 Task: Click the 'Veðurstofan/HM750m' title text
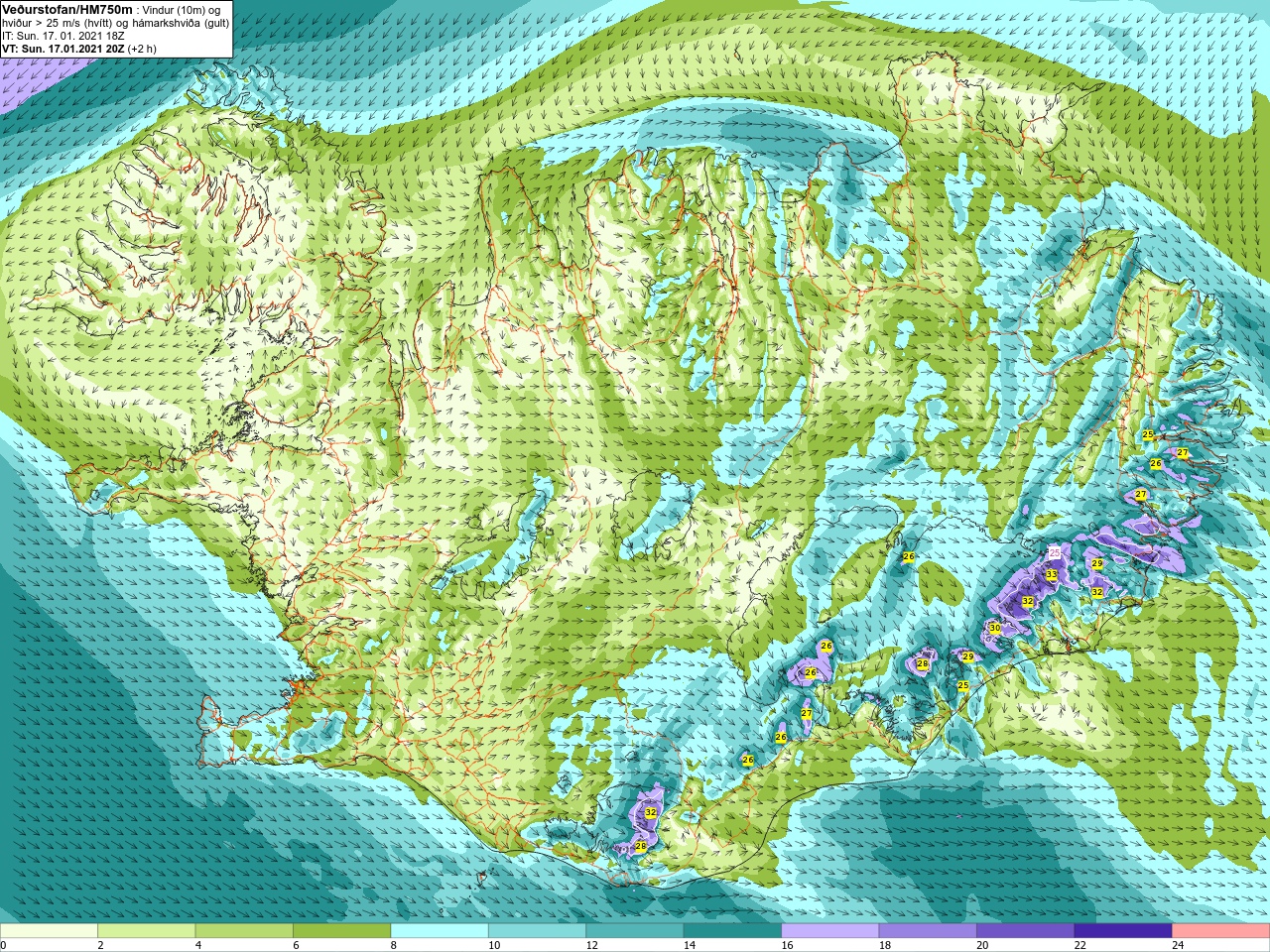pos(67,9)
